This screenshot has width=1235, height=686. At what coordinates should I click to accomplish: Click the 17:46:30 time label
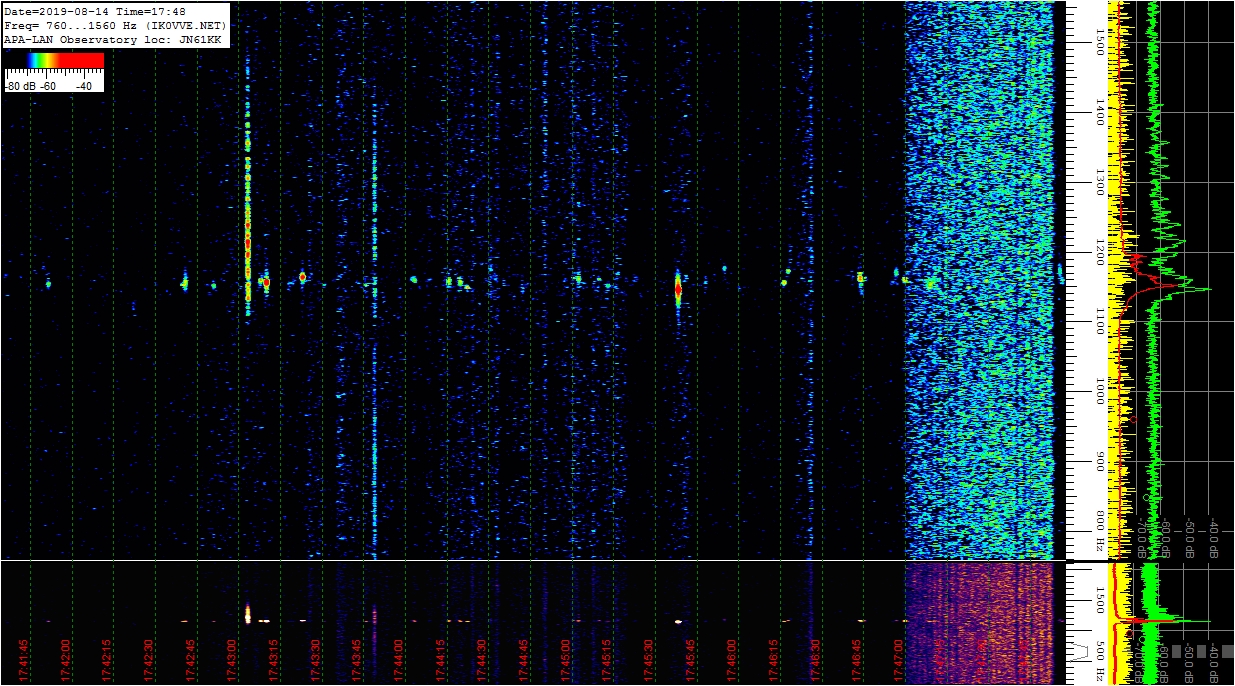click(815, 661)
